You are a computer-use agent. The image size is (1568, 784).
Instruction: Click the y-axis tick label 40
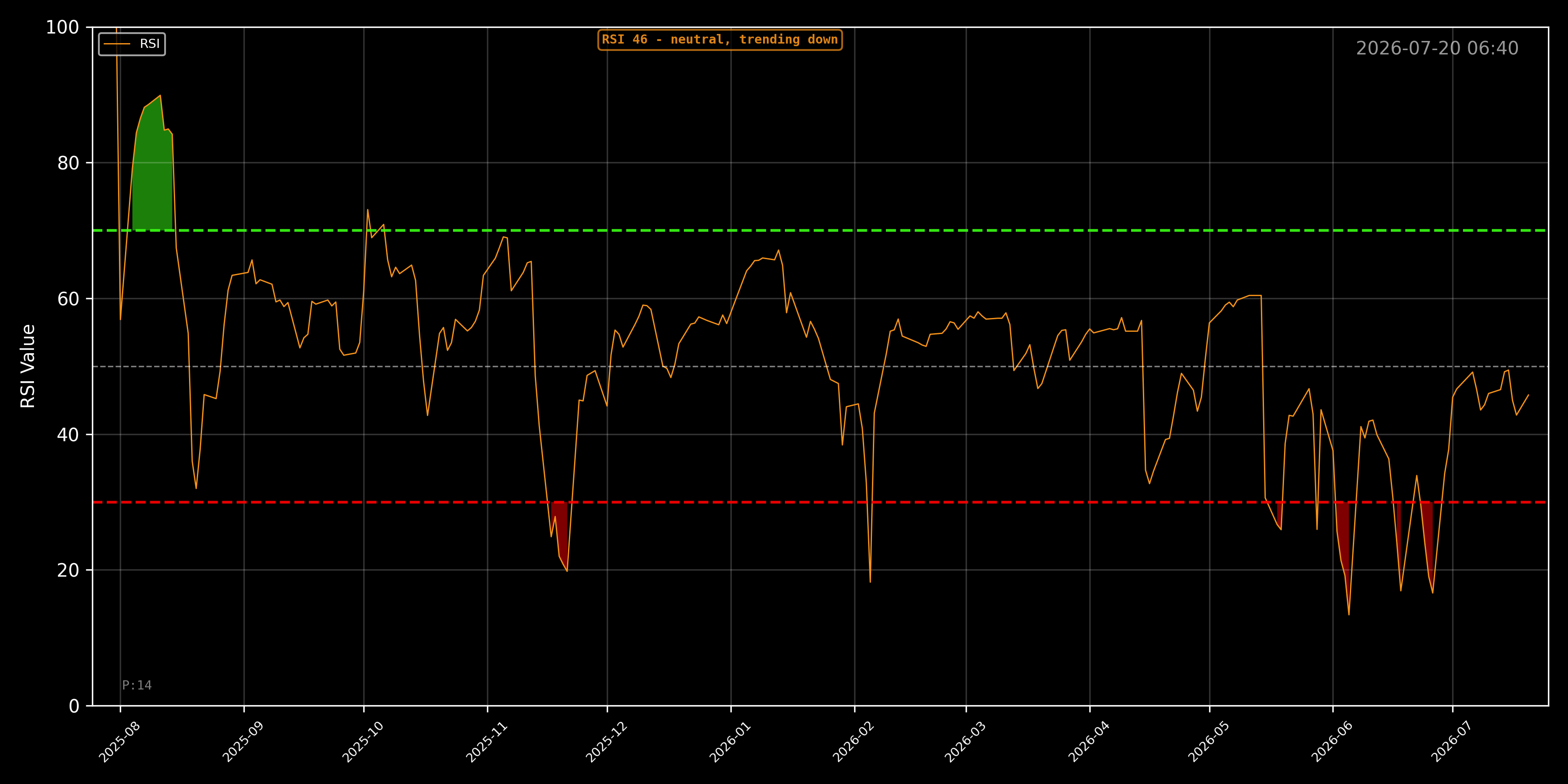pyautogui.click(x=68, y=435)
